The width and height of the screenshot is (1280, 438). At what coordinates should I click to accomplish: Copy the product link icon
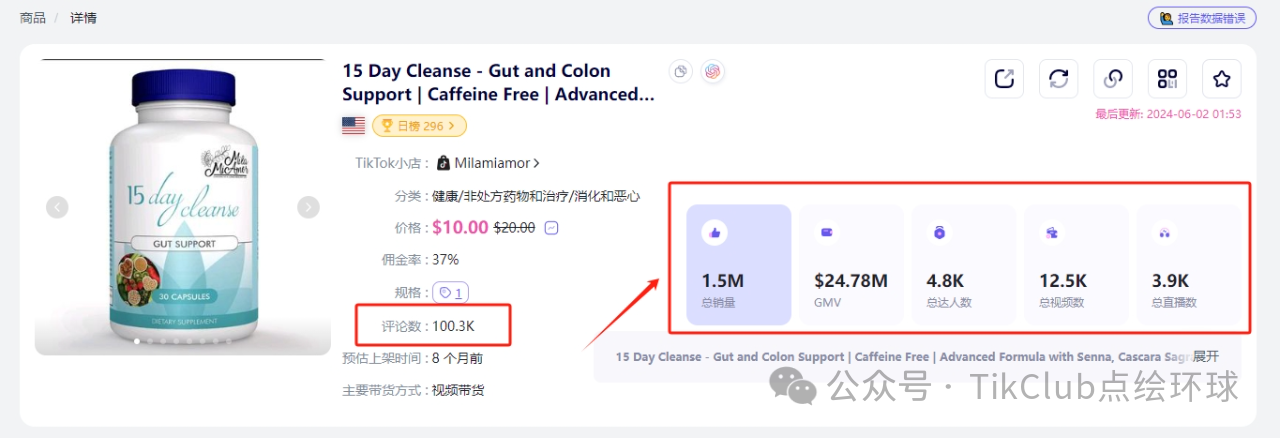tap(1112, 78)
